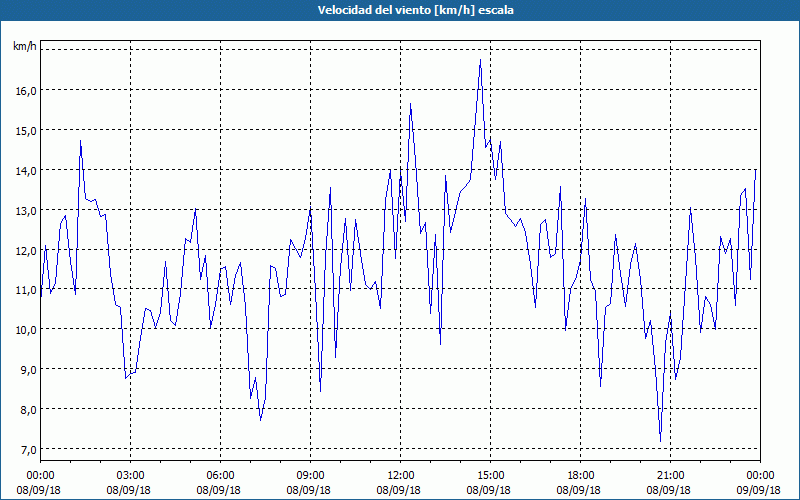This screenshot has width=800, height=500.
Task: Click the '13,0' y-axis label
Action: (26, 211)
